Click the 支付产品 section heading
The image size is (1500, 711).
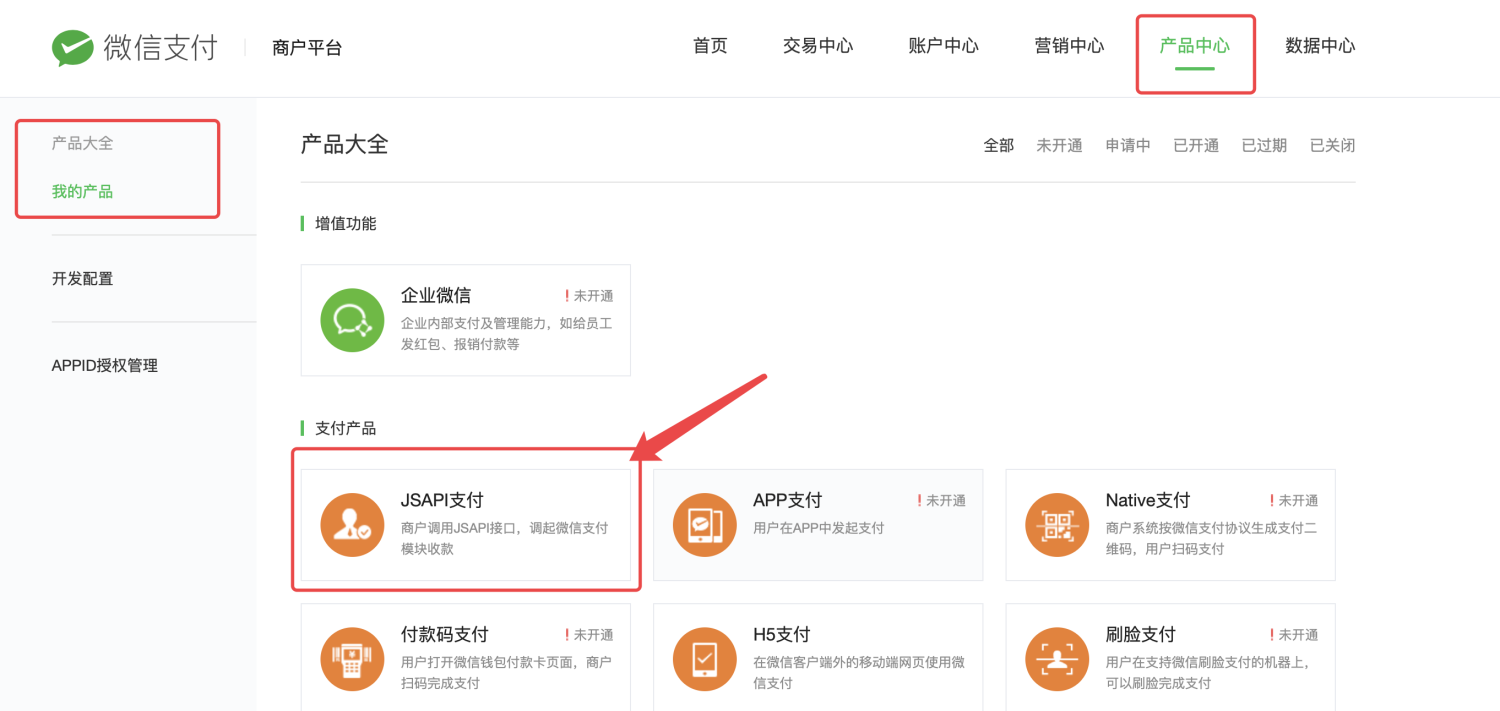click(x=346, y=428)
